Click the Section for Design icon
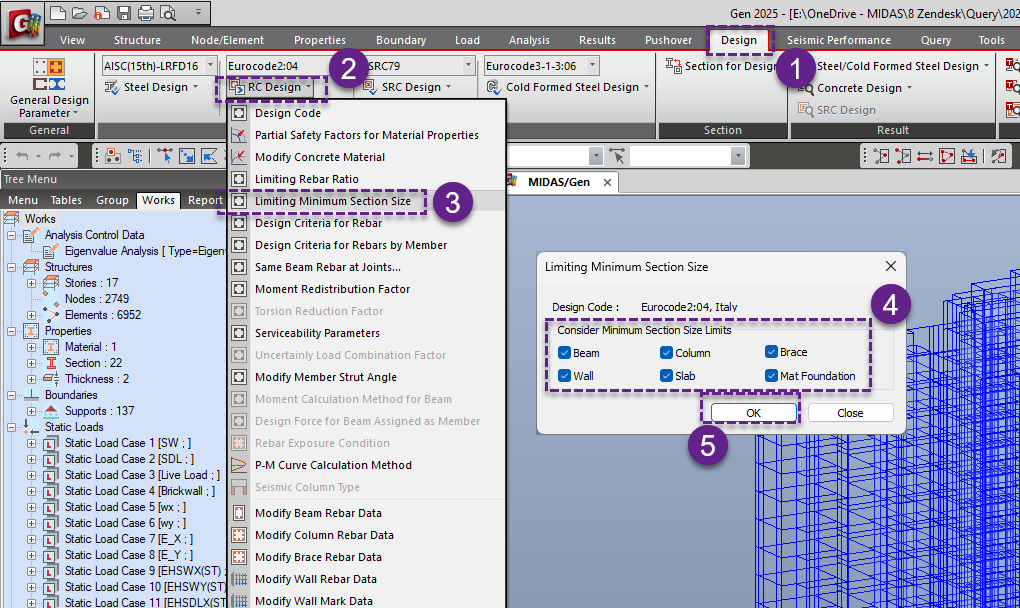The width and height of the screenshot is (1020, 608). (x=673, y=65)
